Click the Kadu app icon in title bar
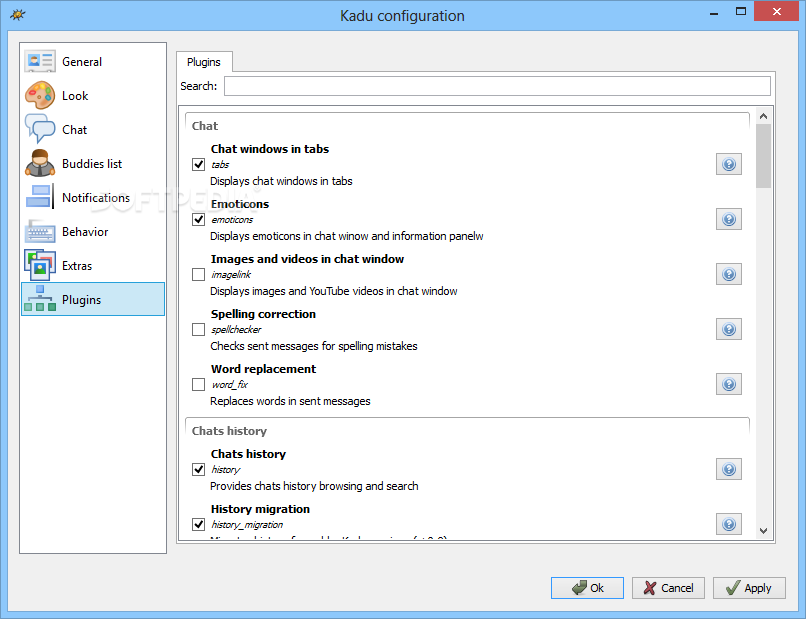Screen dimensions: 806x619 [x=17, y=15]
